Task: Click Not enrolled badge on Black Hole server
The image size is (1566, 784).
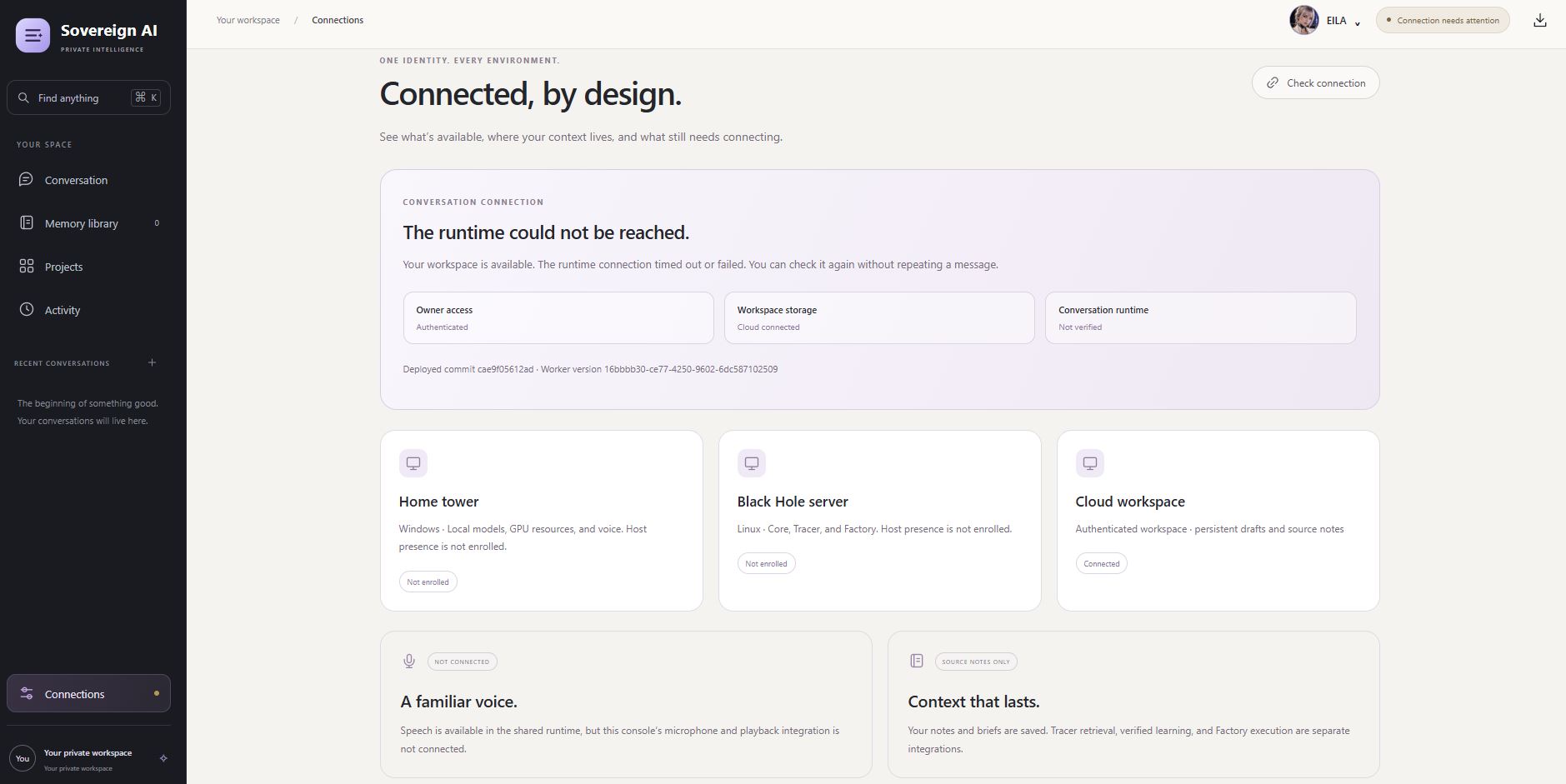Action: tap(767, 563)
